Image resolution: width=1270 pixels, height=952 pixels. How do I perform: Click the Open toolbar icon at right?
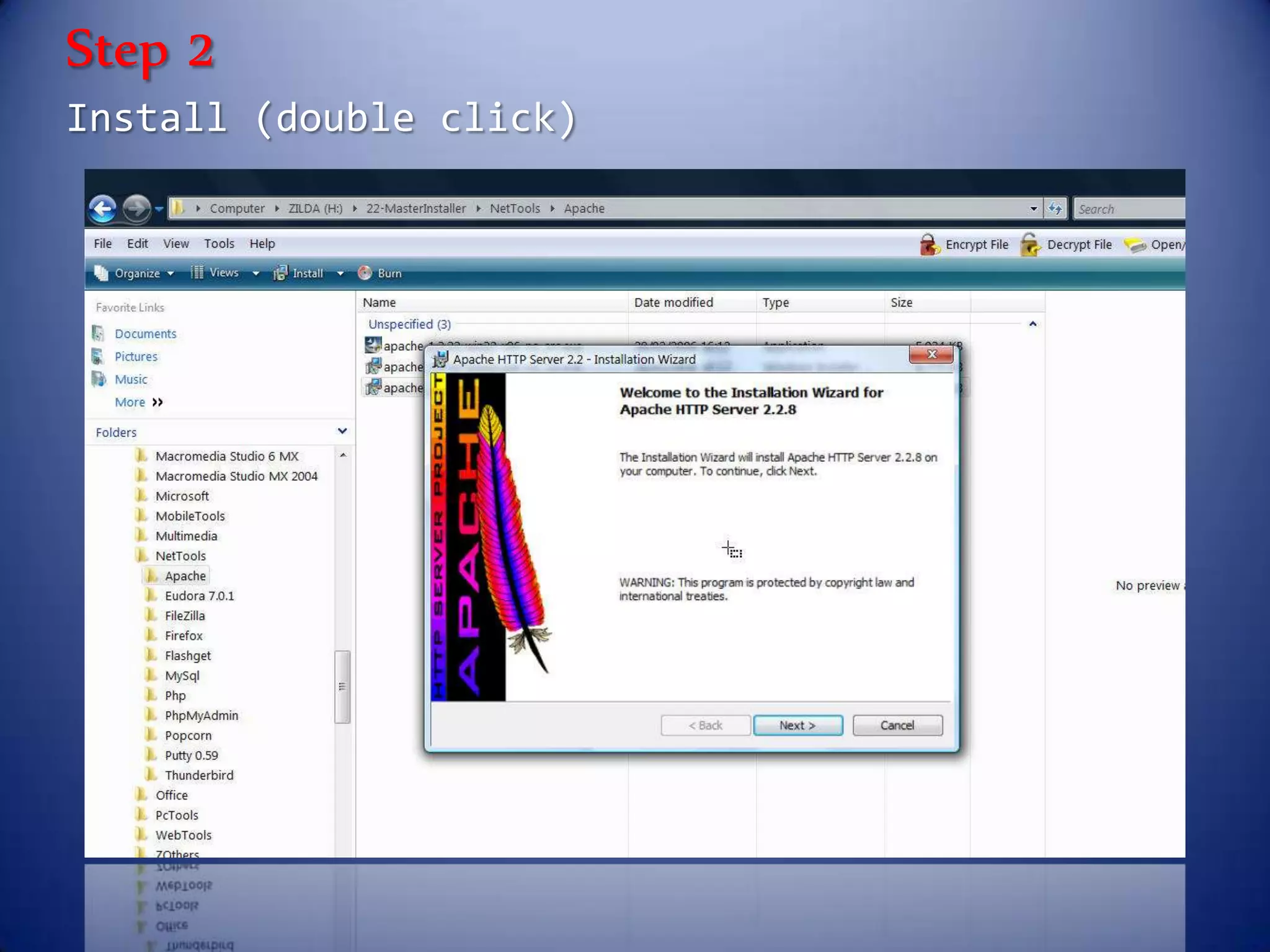1135,245
